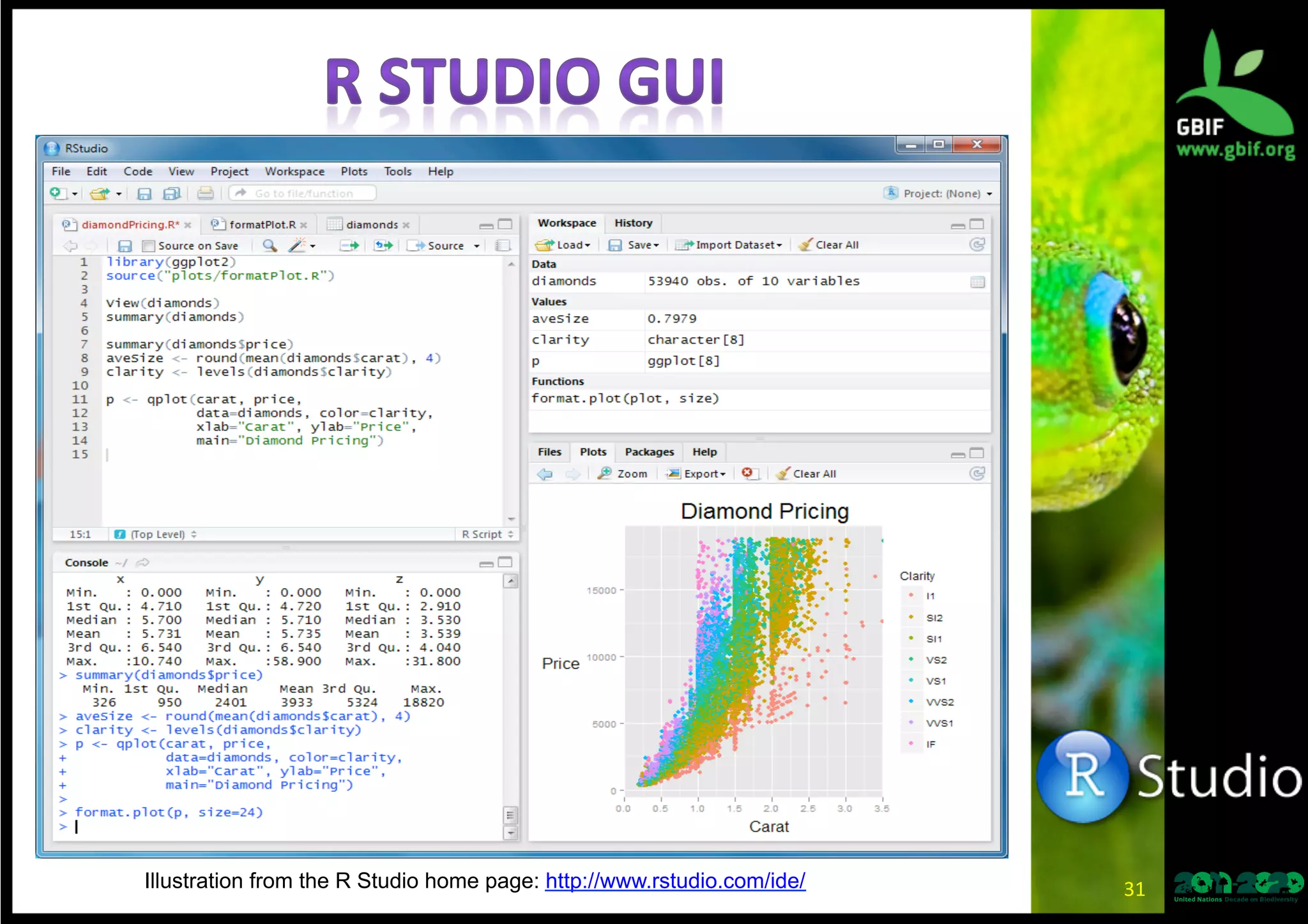Minimize the source editor pane

pos(486,225)
